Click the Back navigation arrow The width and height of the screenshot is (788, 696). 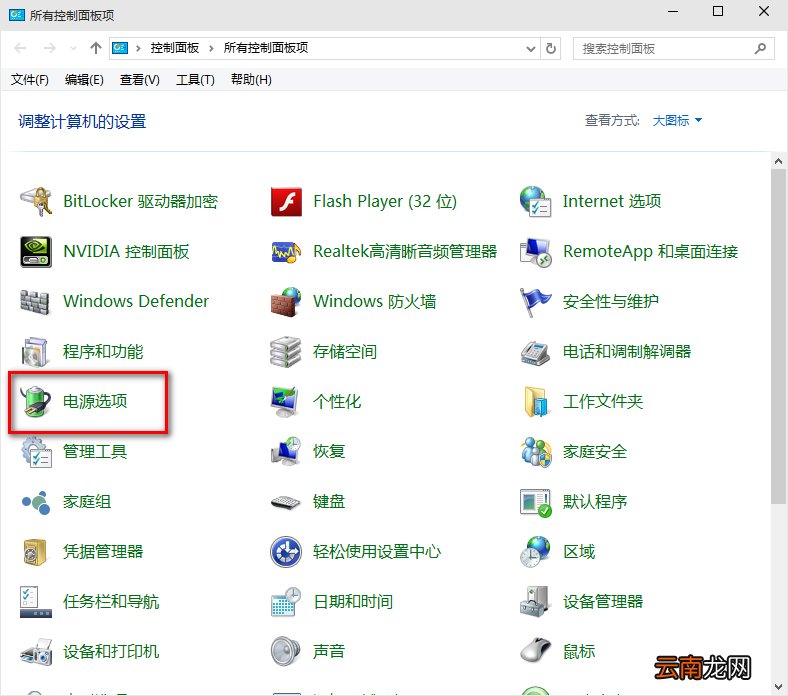[21, 48]
